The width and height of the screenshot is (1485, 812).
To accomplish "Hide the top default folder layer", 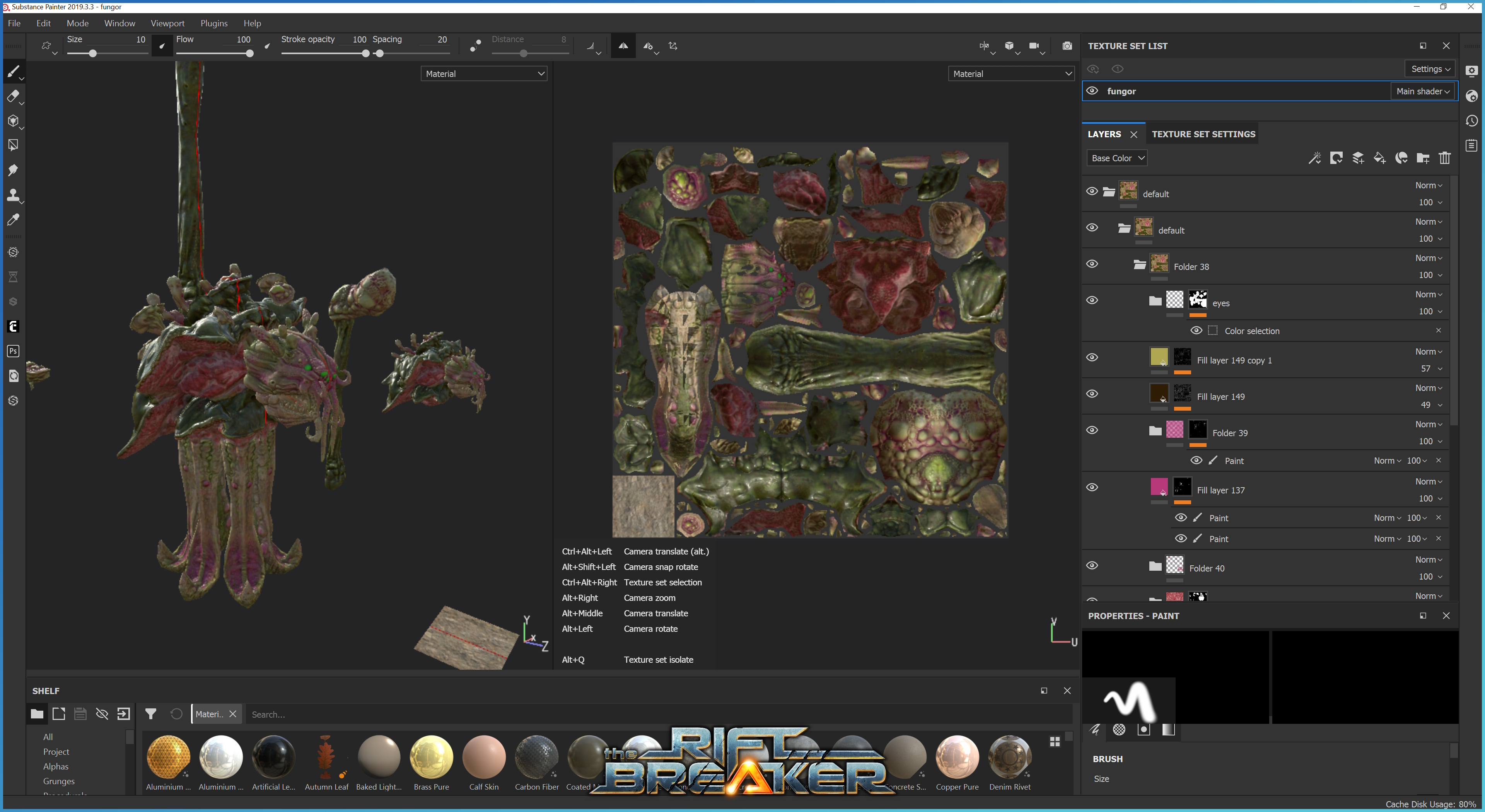I will pos(1092,191).
